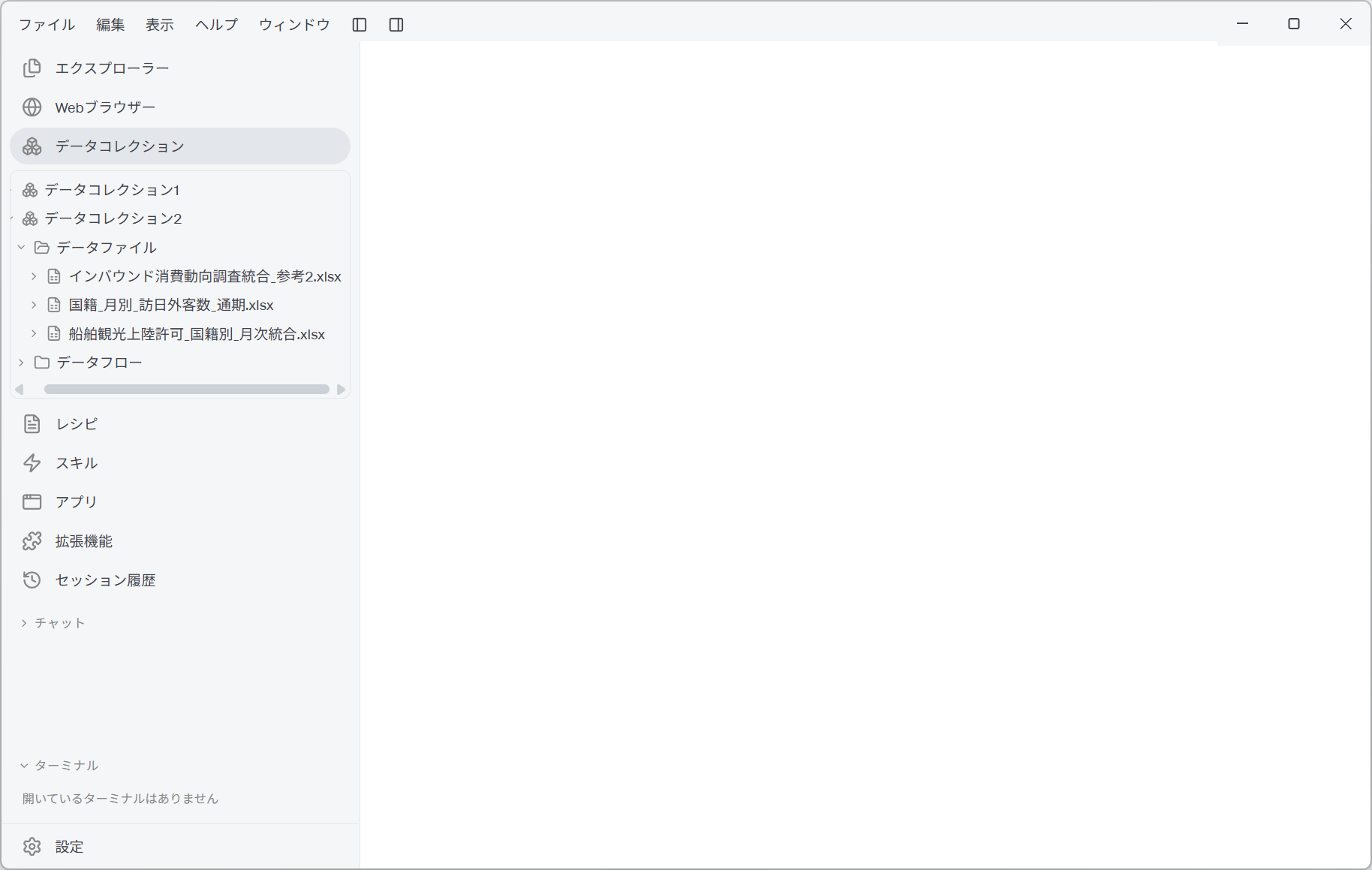Click the データファイル open folder icon

tap(42, 247)
